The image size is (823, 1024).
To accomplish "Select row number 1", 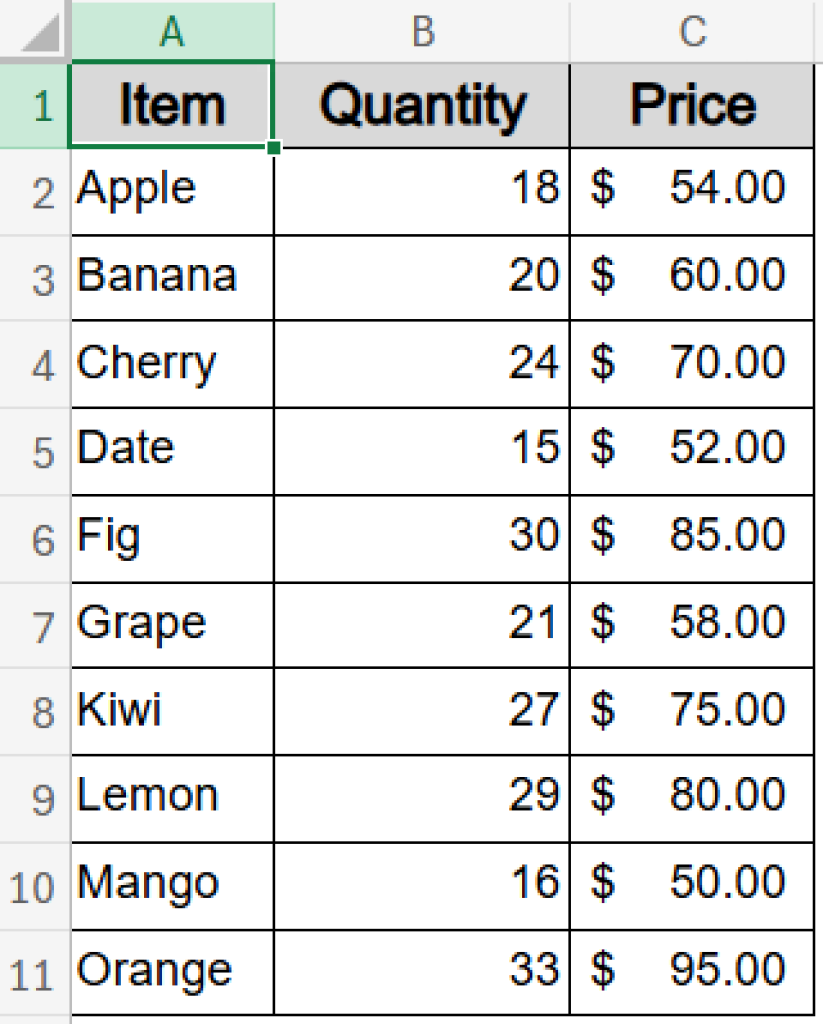I will point(35,103).
